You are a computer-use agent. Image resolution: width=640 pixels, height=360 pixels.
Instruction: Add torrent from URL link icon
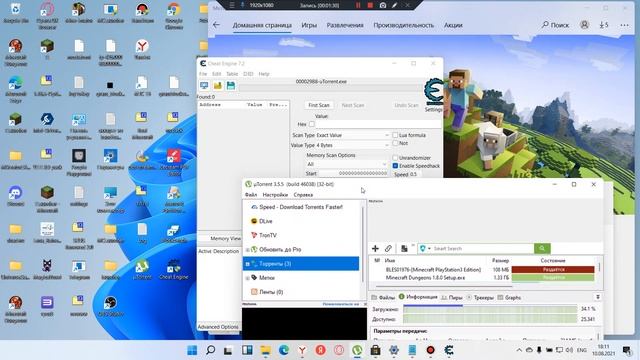coord(388,248)
